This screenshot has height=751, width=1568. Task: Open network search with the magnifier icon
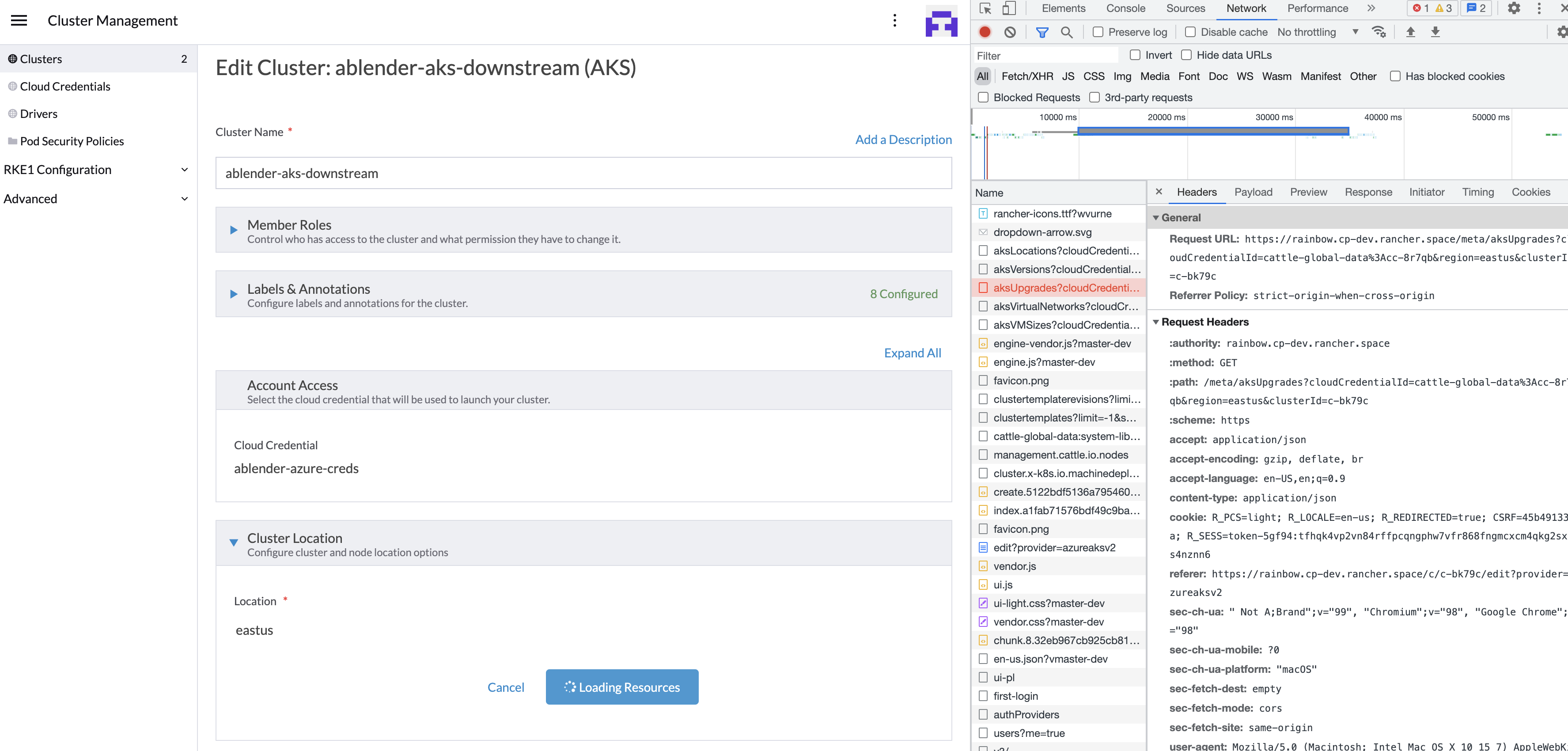[1067, 32]
